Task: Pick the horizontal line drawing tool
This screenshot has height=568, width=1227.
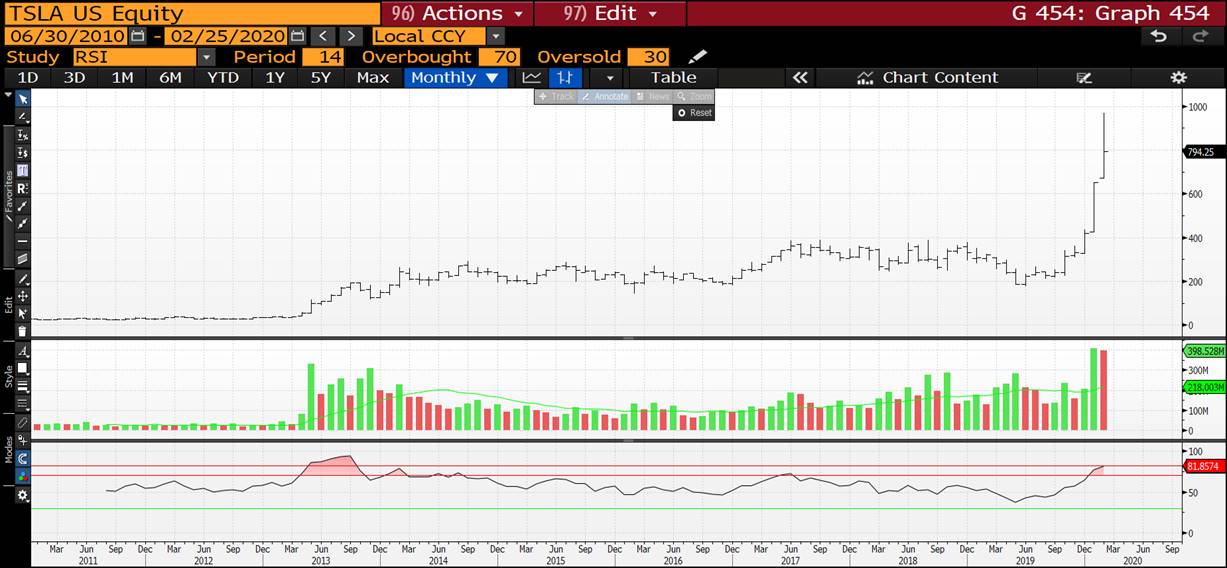Action: point(23,240)
